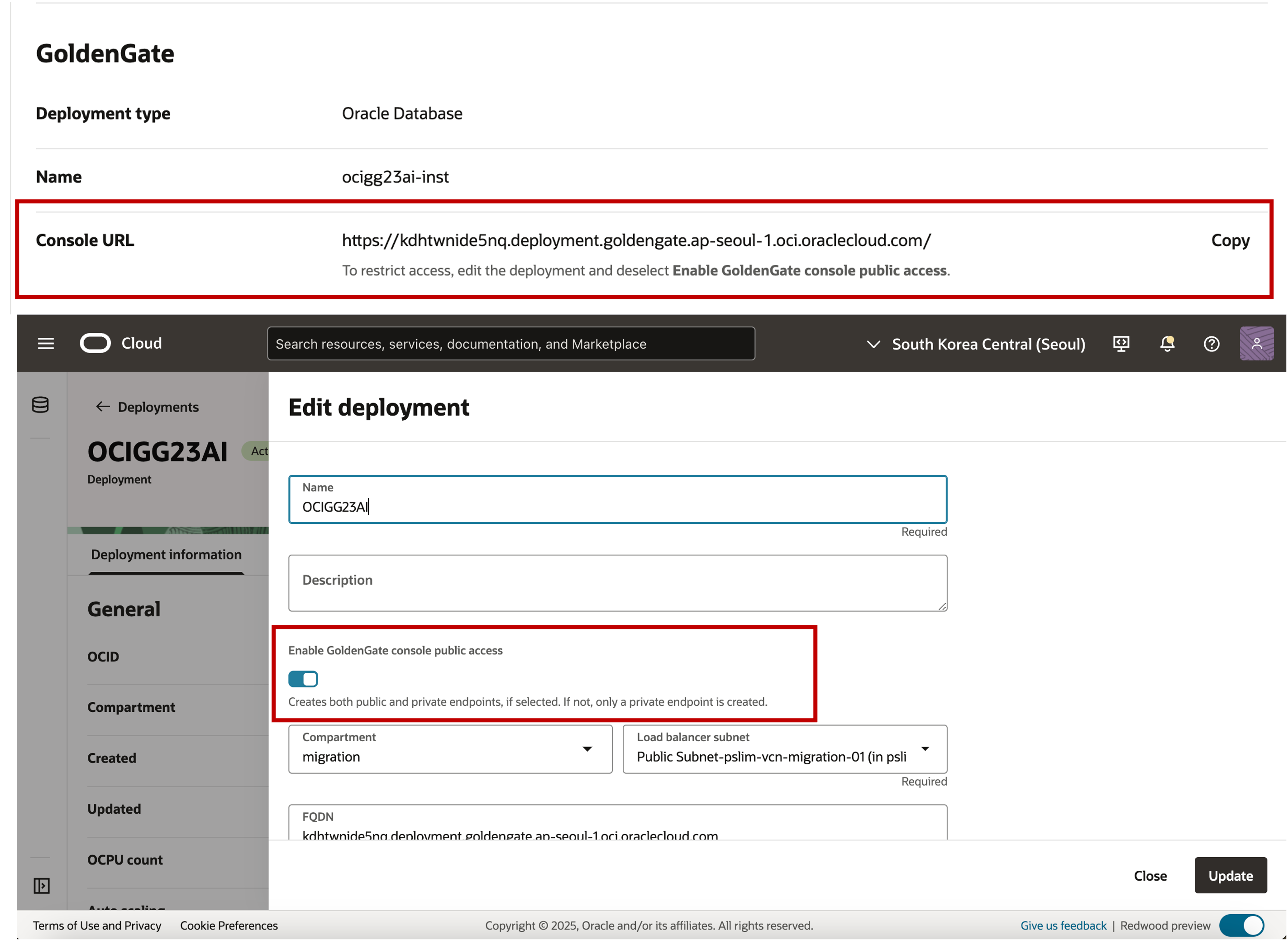The image size is (1288, 940).
Task: Open Terms of Use and Privacy
Action: pyautogui.click(x=97, y=926)
